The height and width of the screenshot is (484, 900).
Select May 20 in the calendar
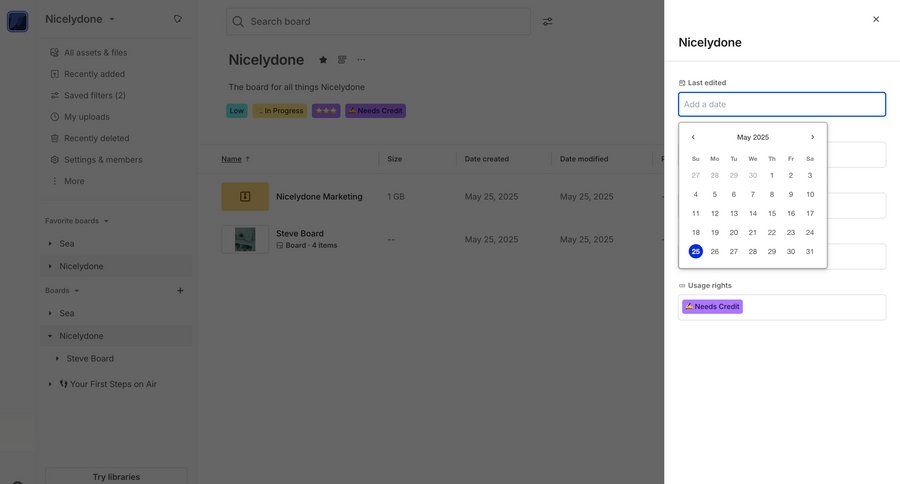[734, 233]
